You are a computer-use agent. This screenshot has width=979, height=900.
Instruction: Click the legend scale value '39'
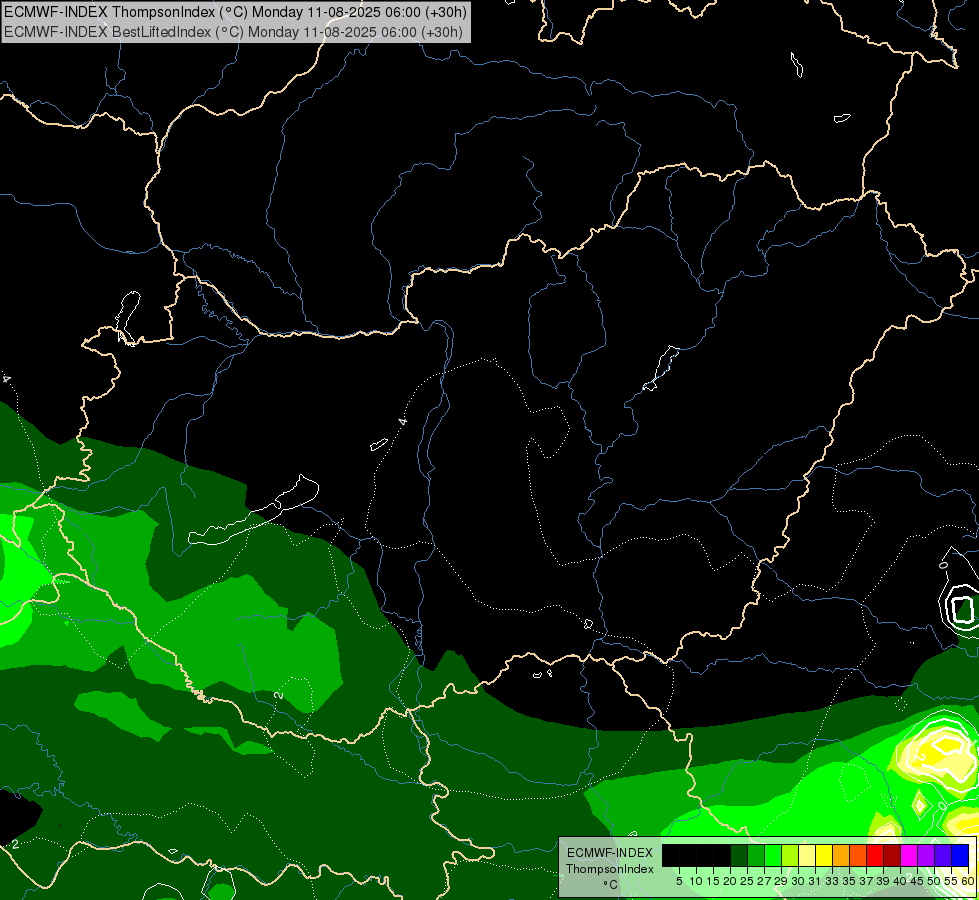(x=883, y=881)
